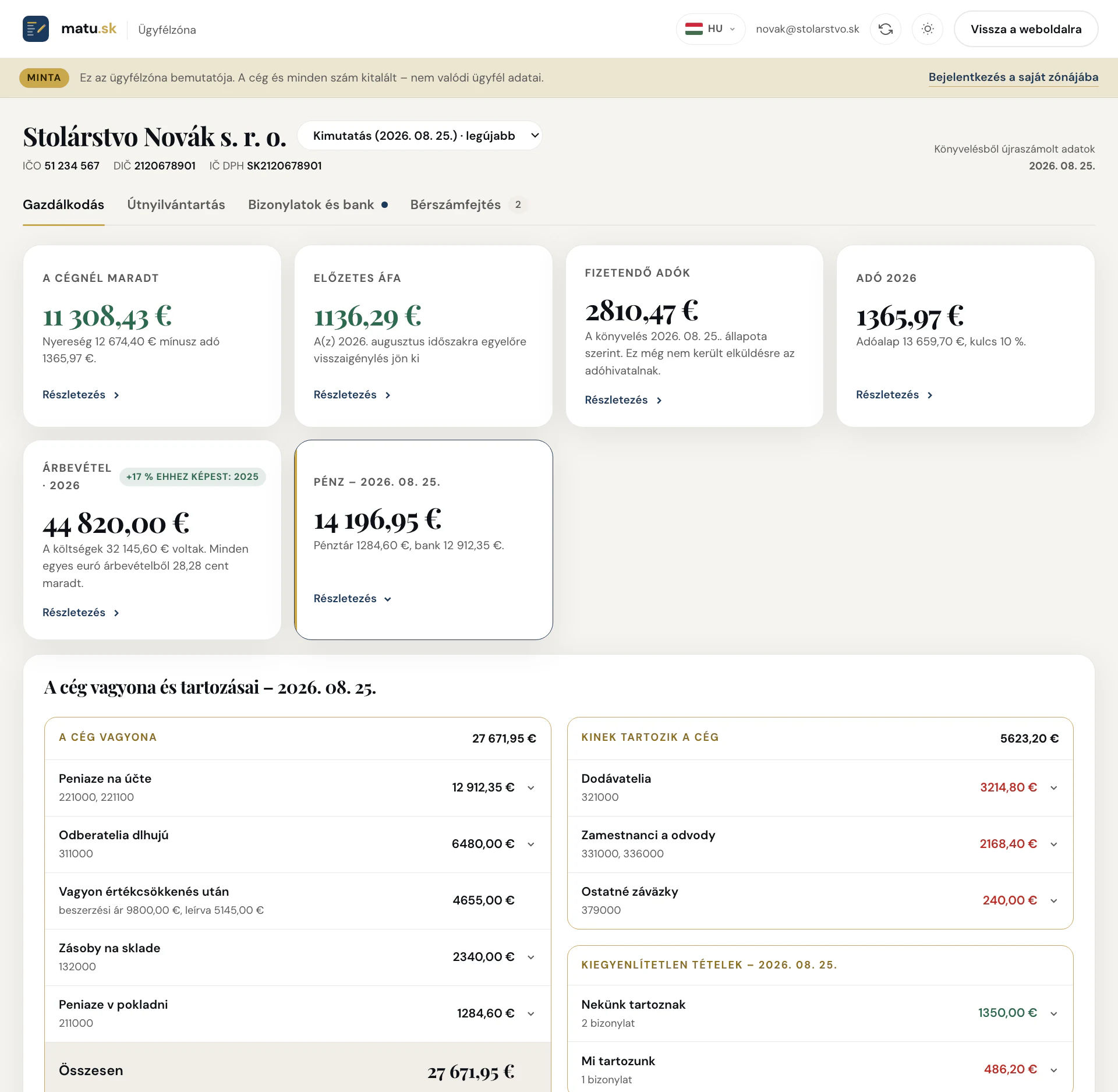1118x1092 pixels.
Task: Click the 1365,97 € tax 2026 amount
Action: [x=910, y=316]
